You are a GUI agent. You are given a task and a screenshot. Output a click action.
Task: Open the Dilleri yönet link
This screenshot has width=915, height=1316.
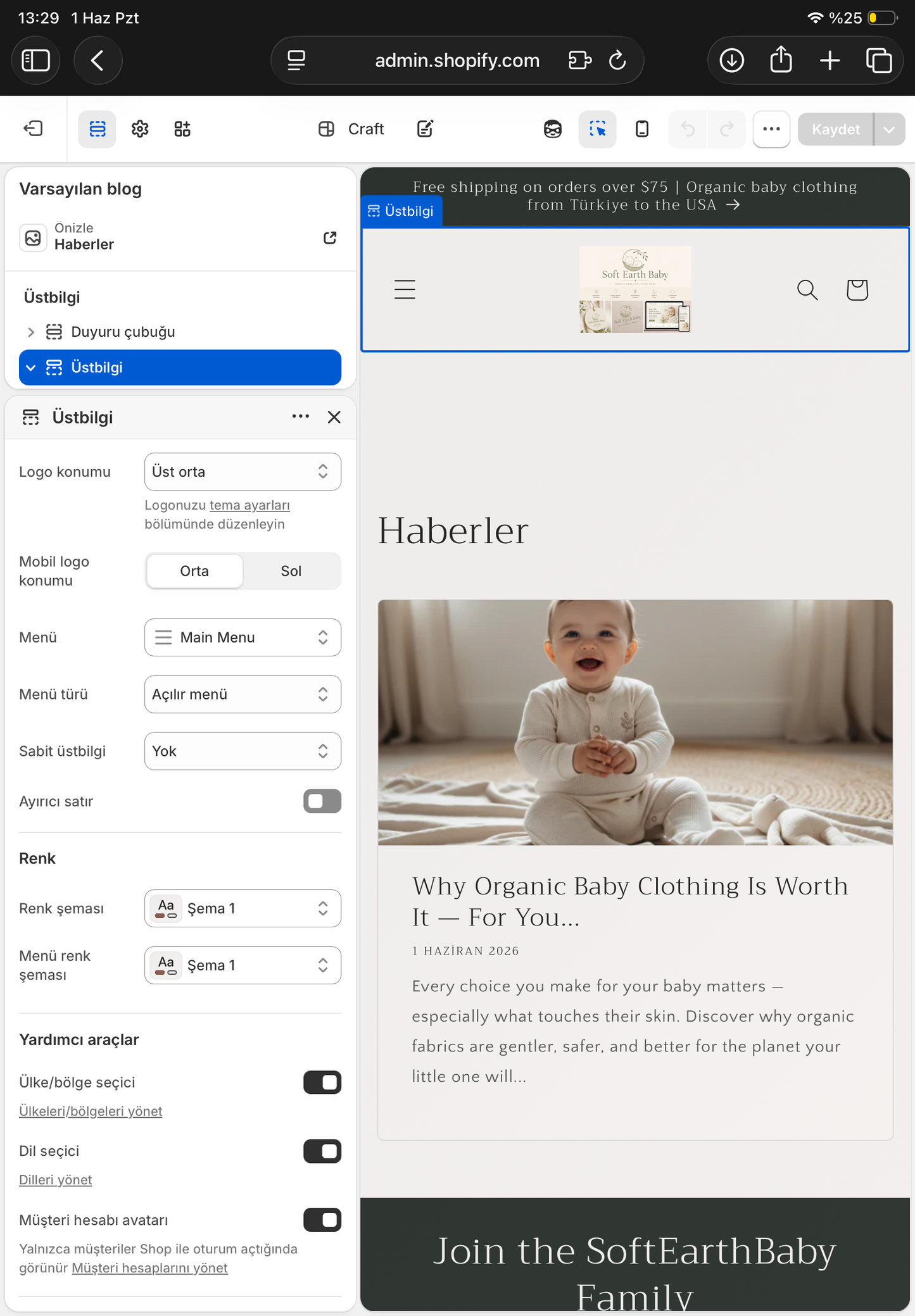[x=56, y=1180]
